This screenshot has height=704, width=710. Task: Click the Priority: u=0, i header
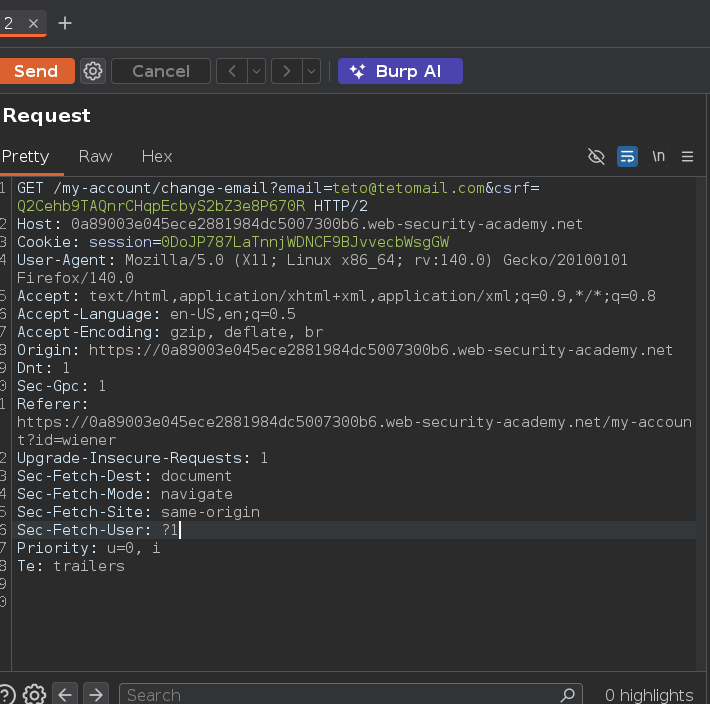click(x=88, y=548)
